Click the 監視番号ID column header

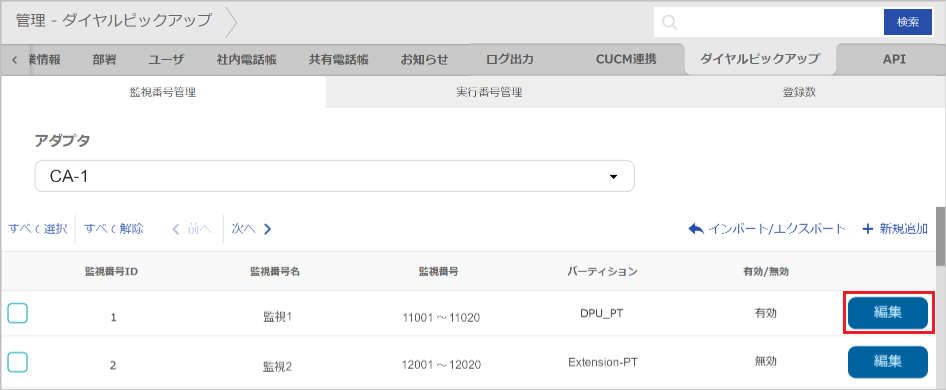(x=112, y=271)
